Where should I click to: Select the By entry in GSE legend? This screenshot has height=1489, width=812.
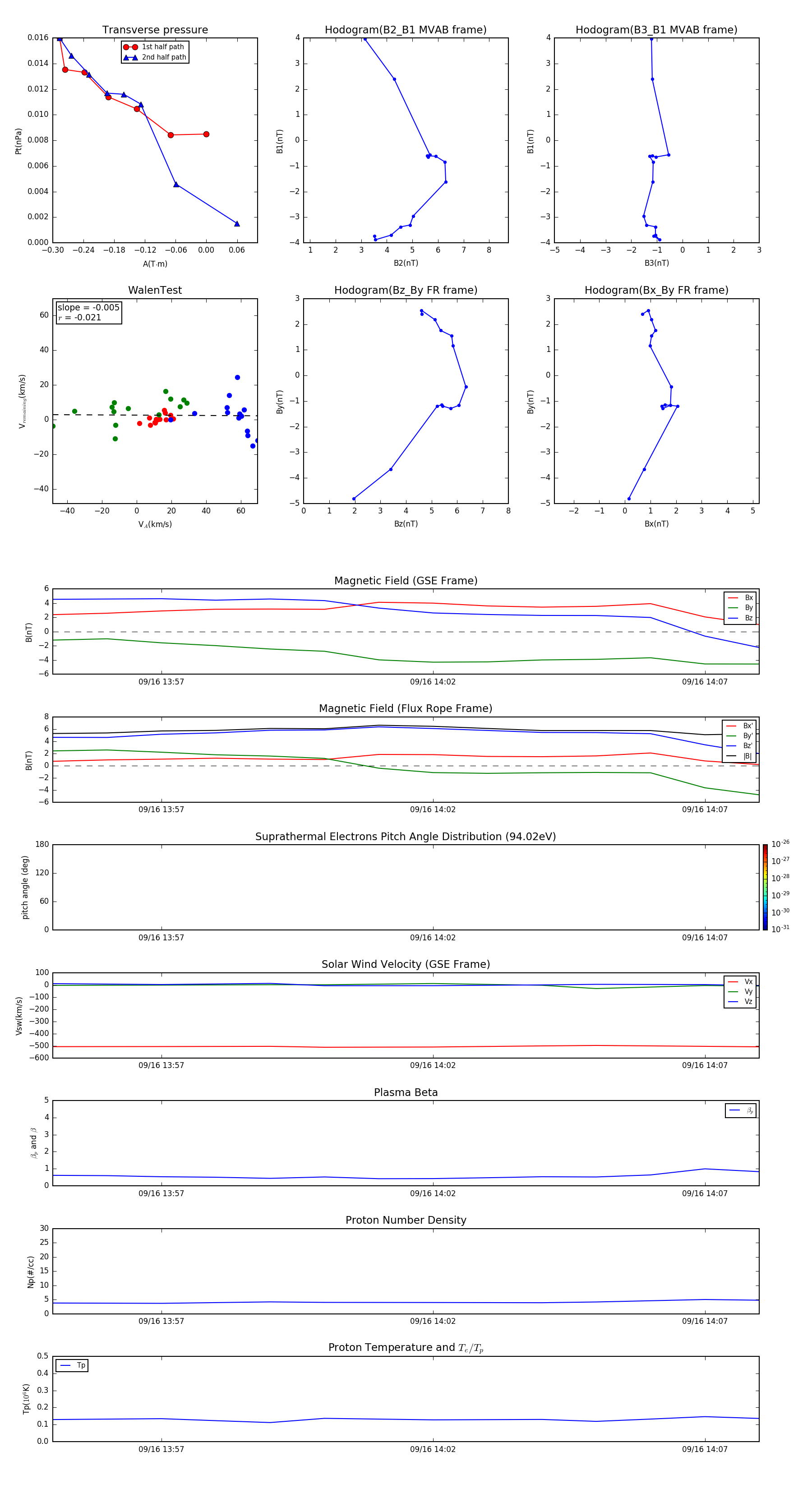coord(740,607)
